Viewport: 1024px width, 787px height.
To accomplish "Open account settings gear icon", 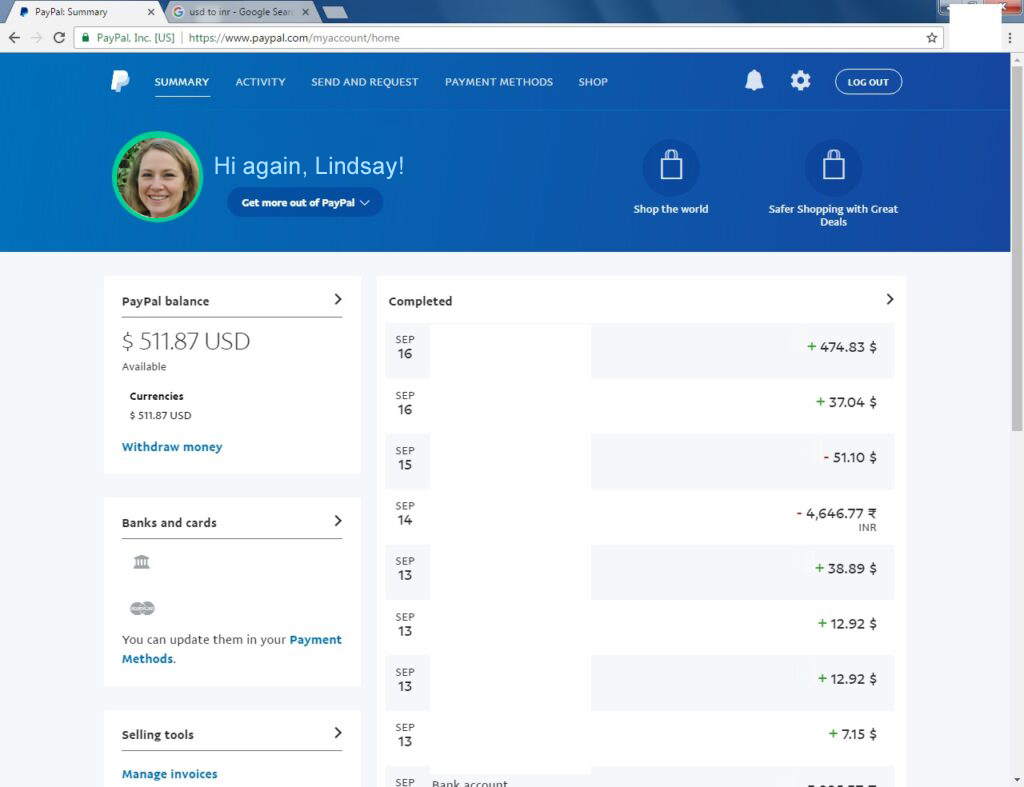I will pyautogui.click(x=800, y=81).
